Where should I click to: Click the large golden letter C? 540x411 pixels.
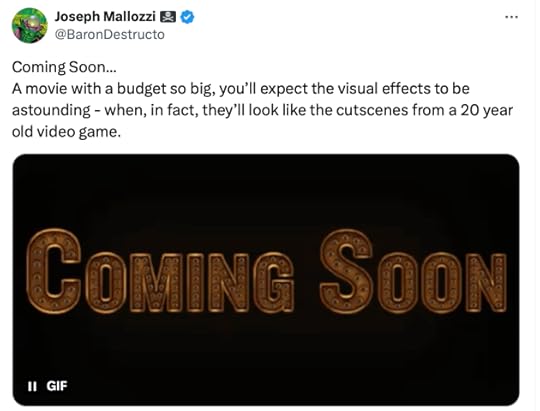[54, 271]
